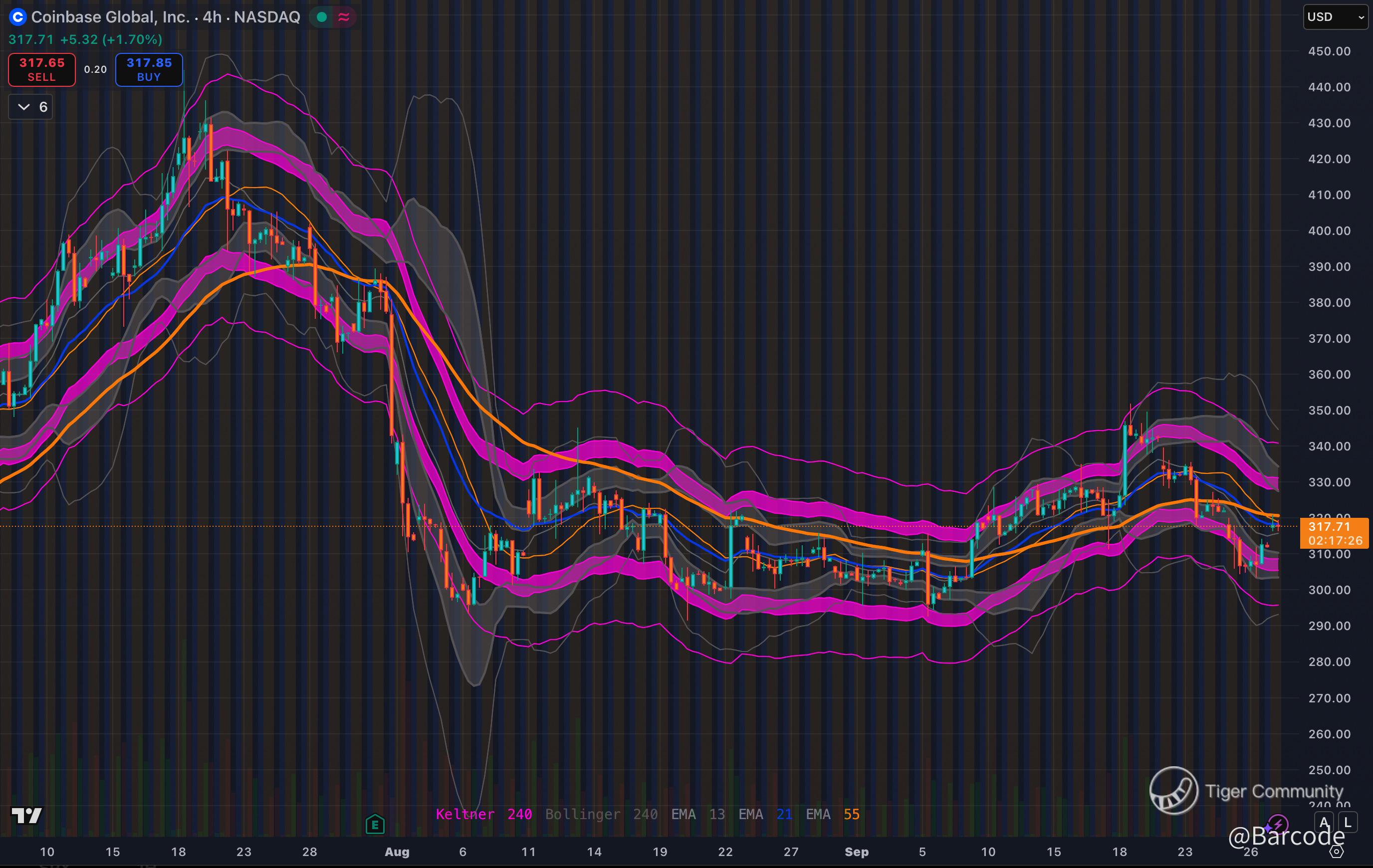Open chart settings hexagon gear icon

[x=1336, y=852]
